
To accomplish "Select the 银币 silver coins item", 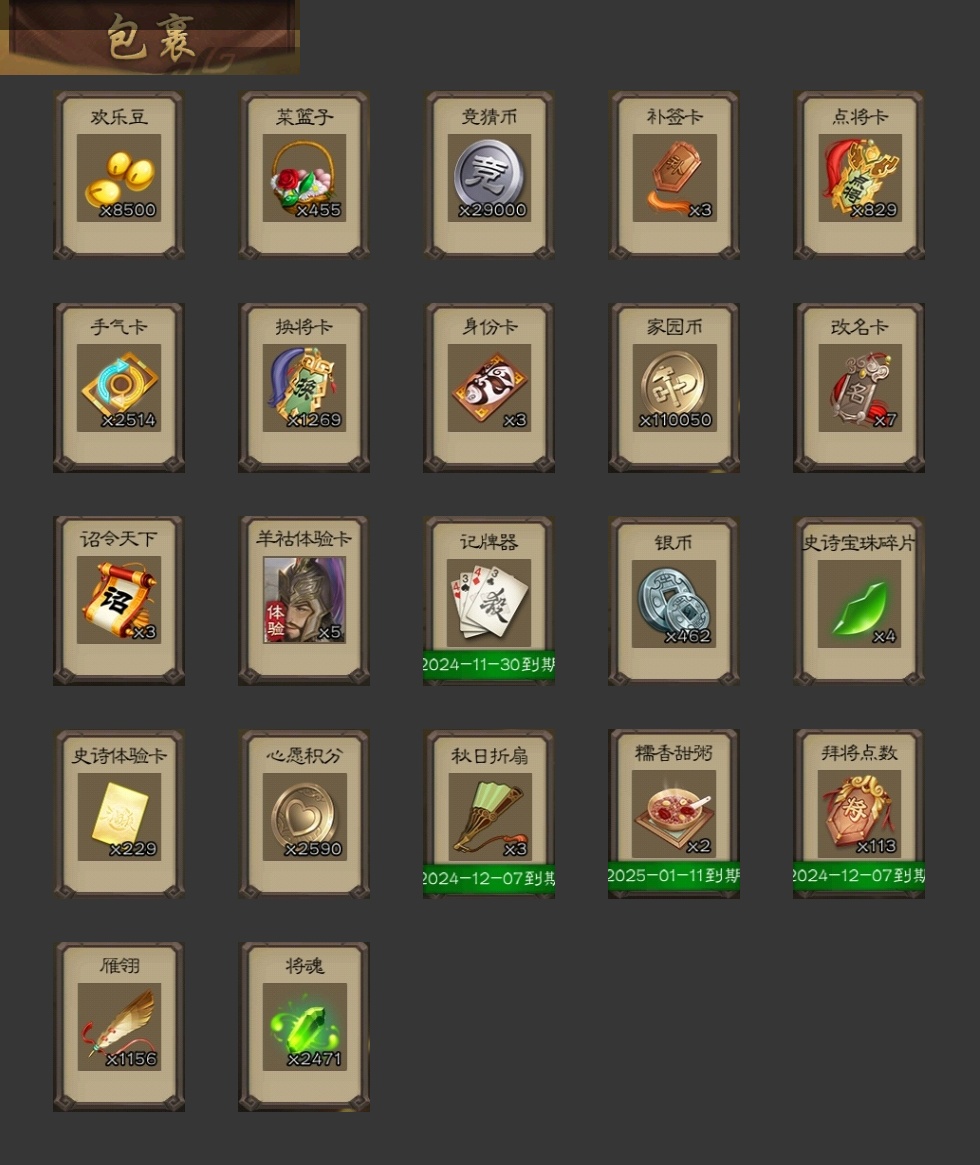I will pyautogui.click(x=674, y=601).
